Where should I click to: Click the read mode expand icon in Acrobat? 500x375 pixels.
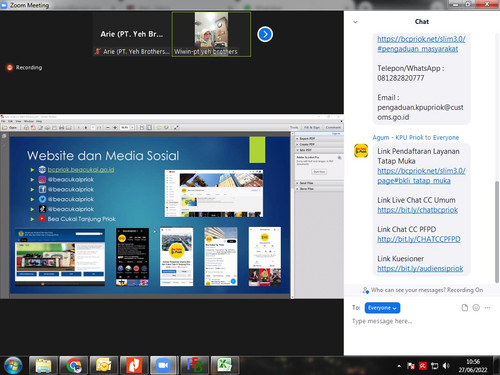(x=176, y=128)
